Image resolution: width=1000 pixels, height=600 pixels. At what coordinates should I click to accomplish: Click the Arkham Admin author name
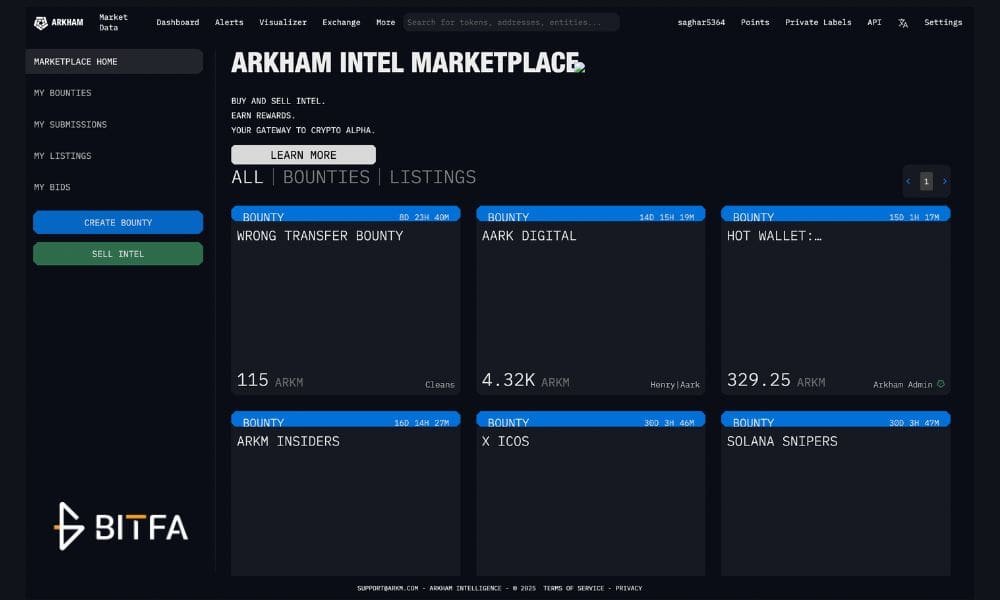(x=902, y=384)
